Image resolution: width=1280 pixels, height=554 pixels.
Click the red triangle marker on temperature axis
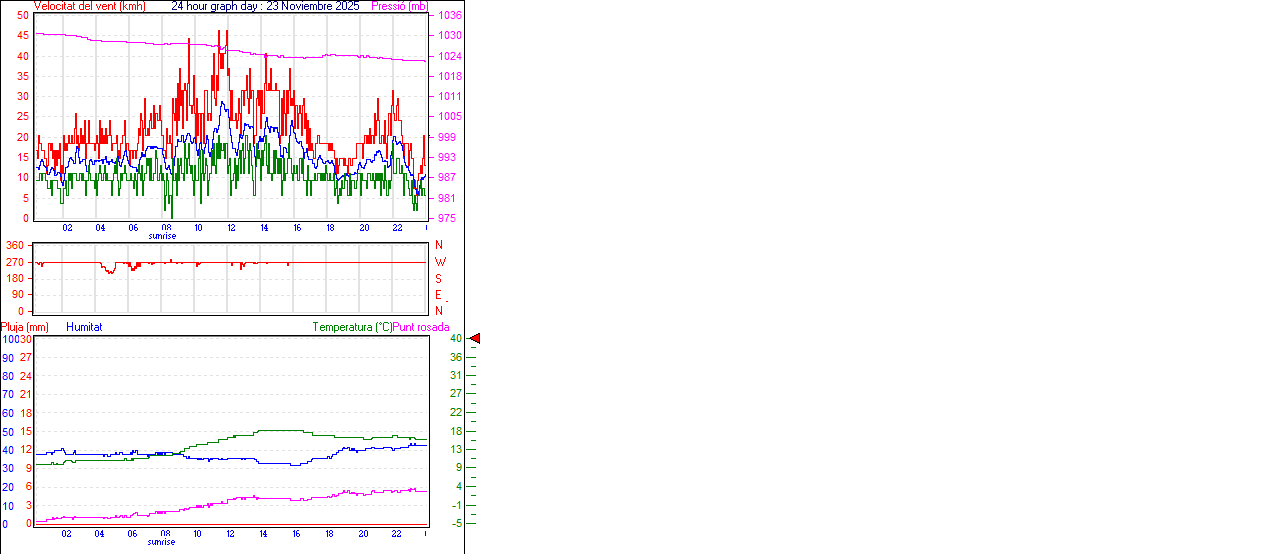[475, 339]
